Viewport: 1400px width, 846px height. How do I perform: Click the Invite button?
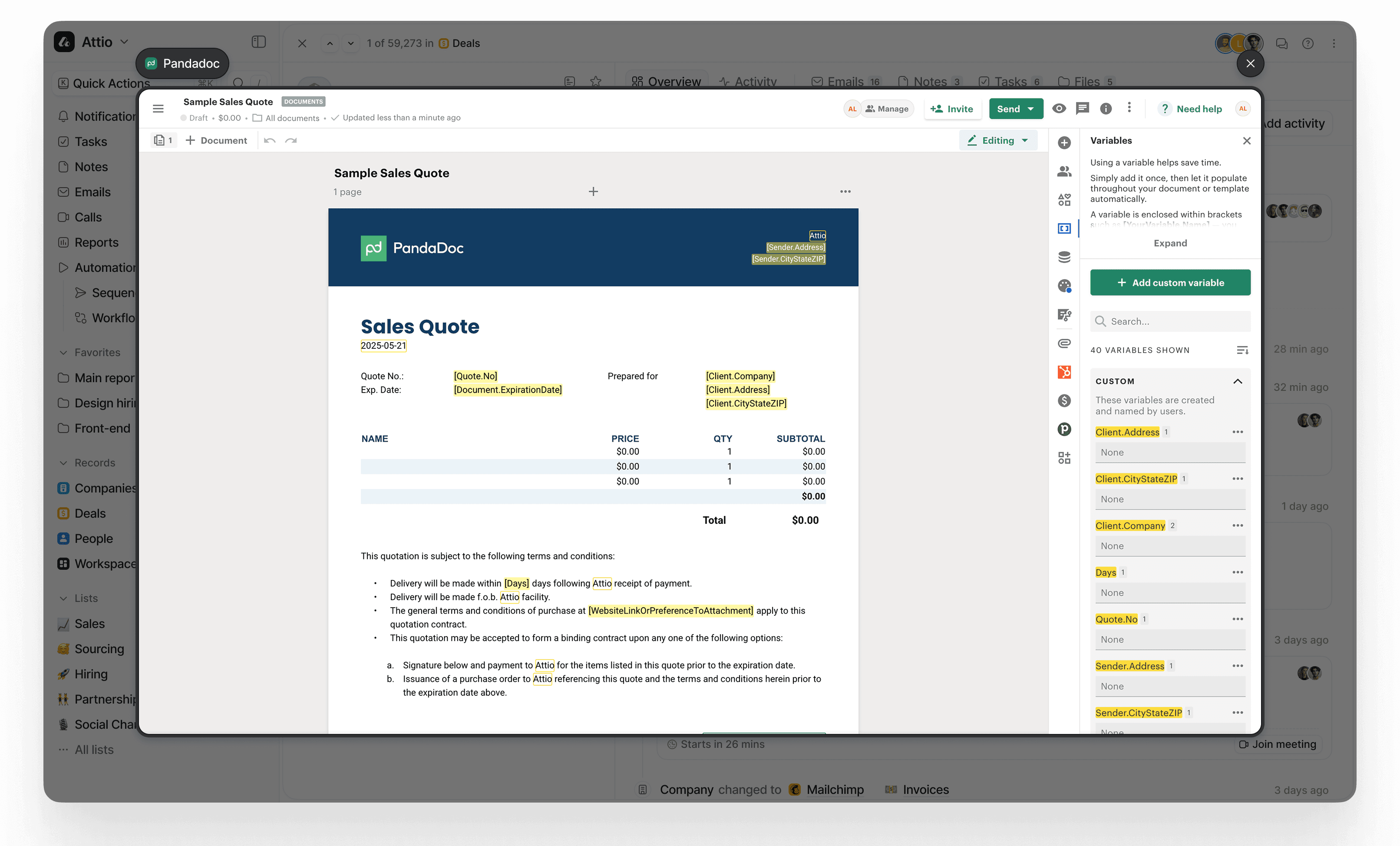(952, 109)
